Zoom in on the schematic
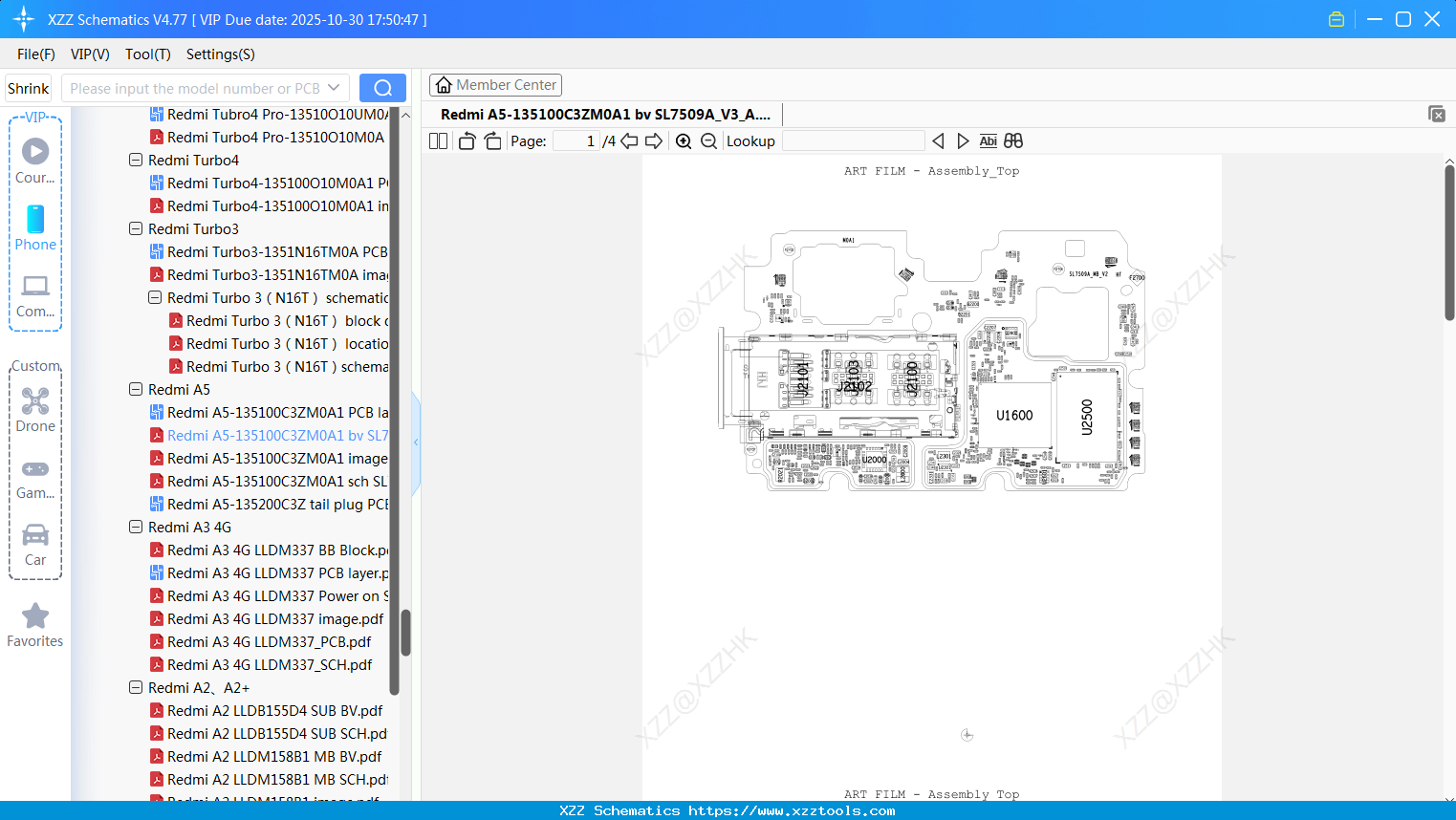Screen dimensions: 1456x820 [x=684, y=141]
